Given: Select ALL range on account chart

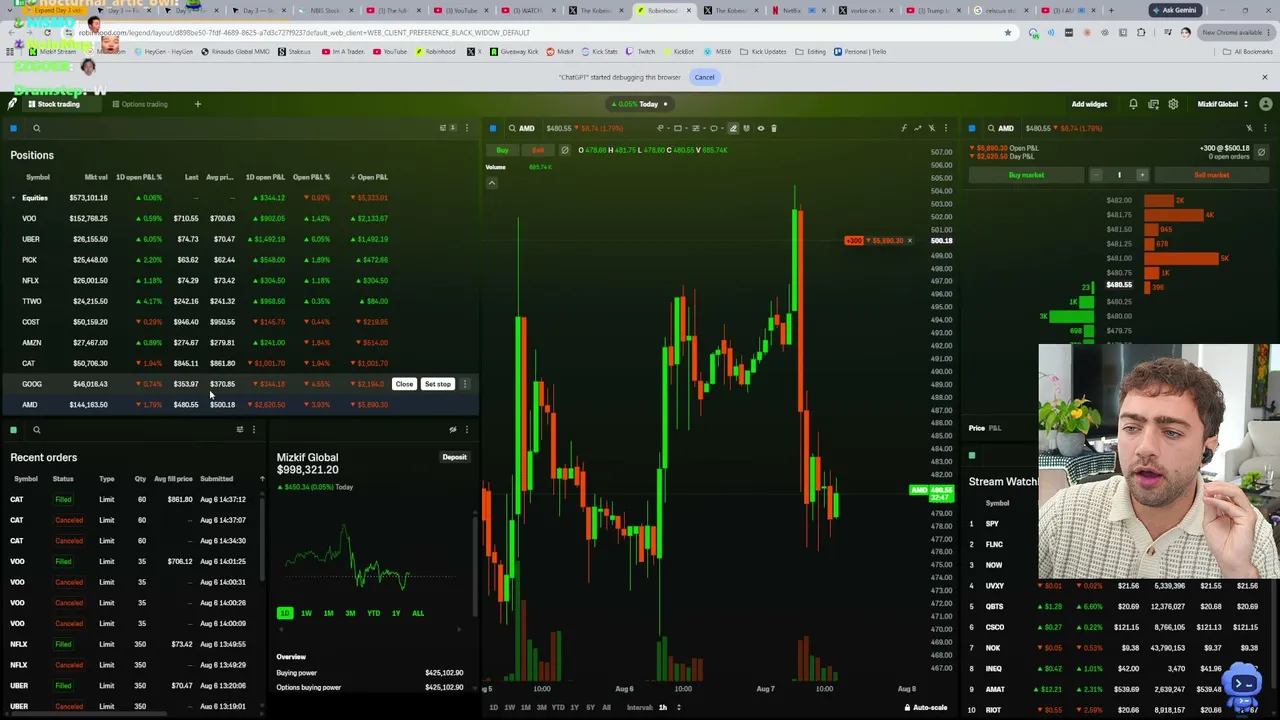Looking at the screenshot, I should (418, 613).
